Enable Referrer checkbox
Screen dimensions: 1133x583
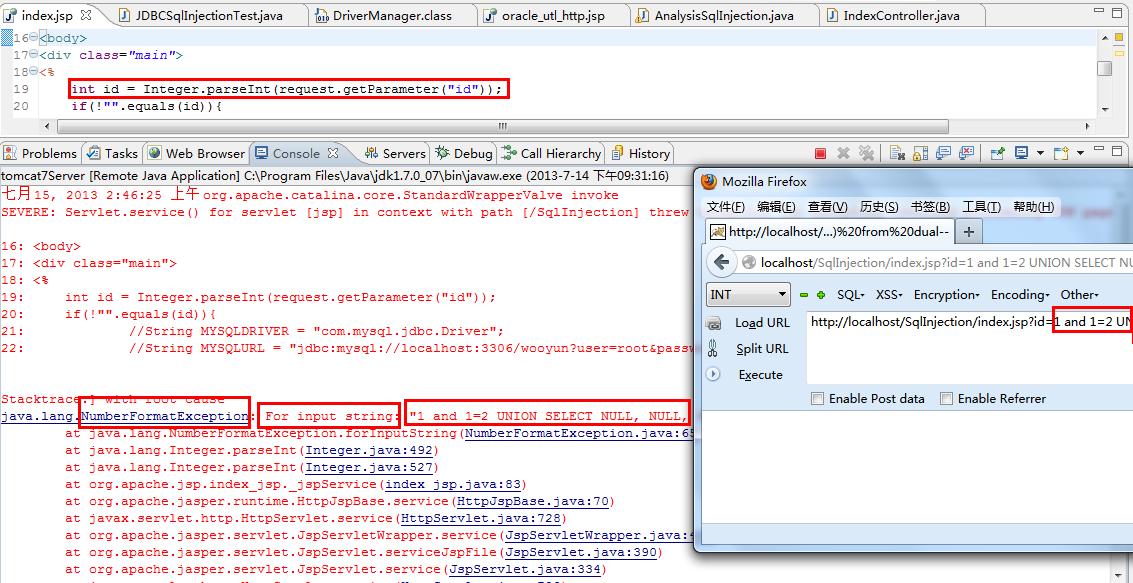[946, 399]
